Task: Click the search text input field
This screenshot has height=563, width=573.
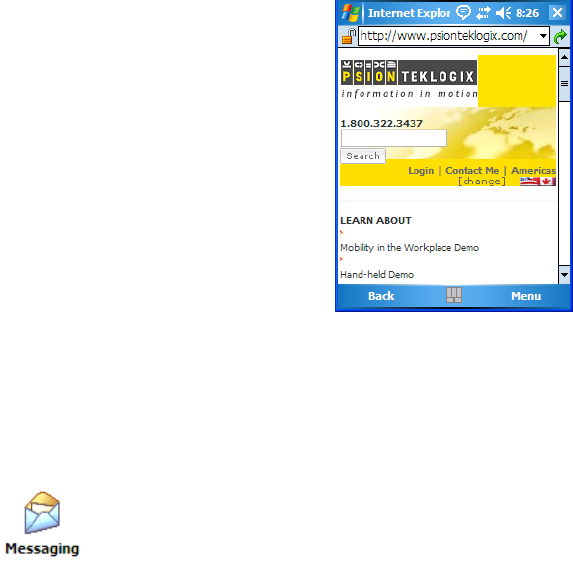Action: [394, 138]
